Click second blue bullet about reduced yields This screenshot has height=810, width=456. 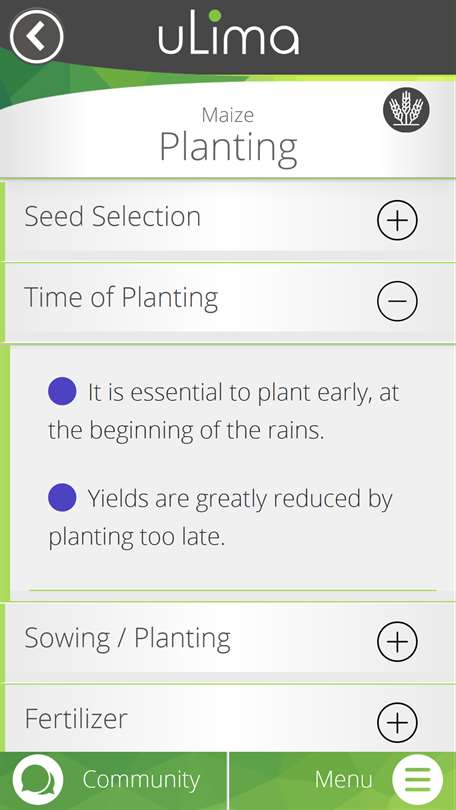[x=62, y=497]
